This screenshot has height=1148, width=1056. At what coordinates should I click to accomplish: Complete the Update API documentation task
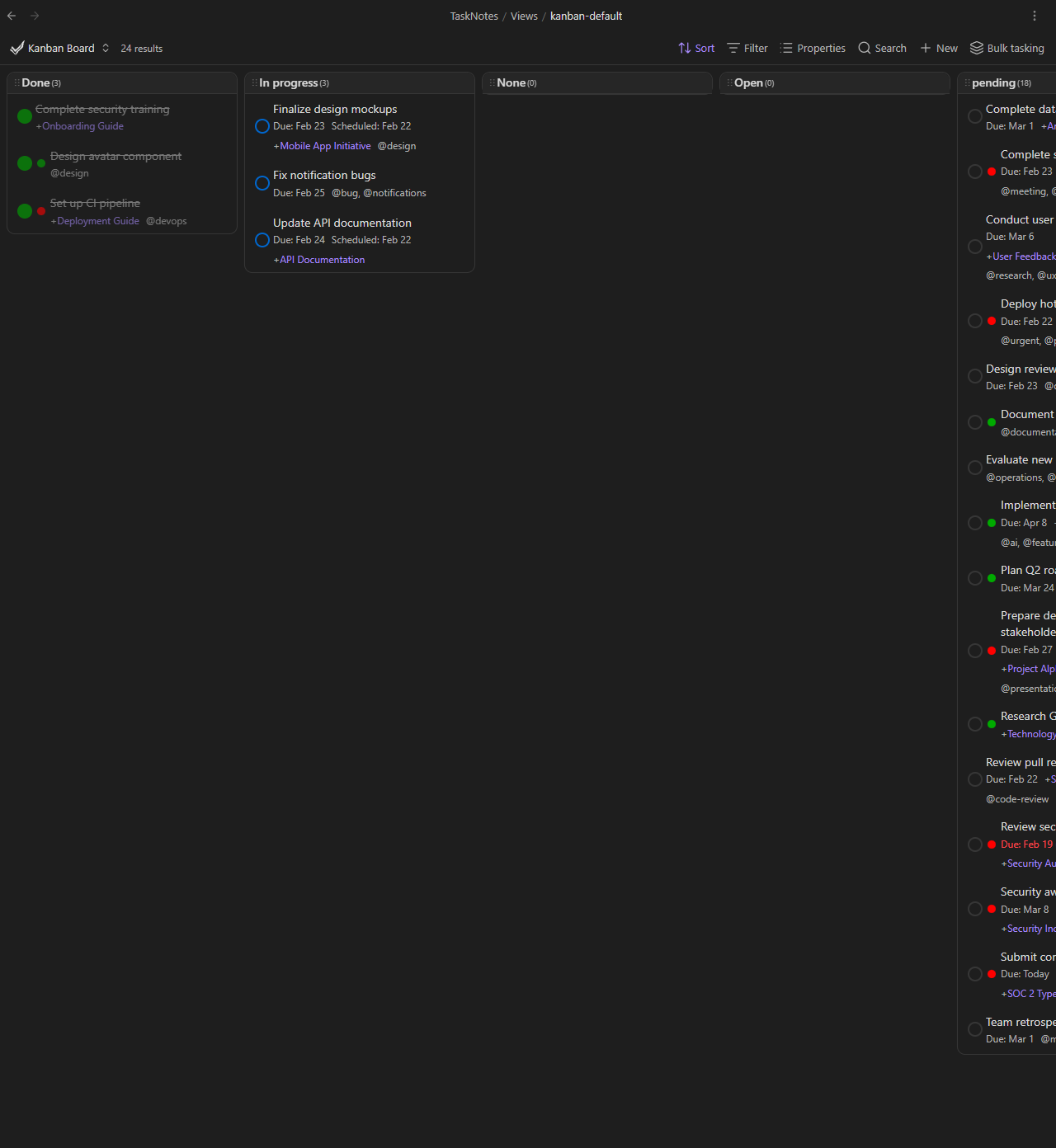[262, 239]
